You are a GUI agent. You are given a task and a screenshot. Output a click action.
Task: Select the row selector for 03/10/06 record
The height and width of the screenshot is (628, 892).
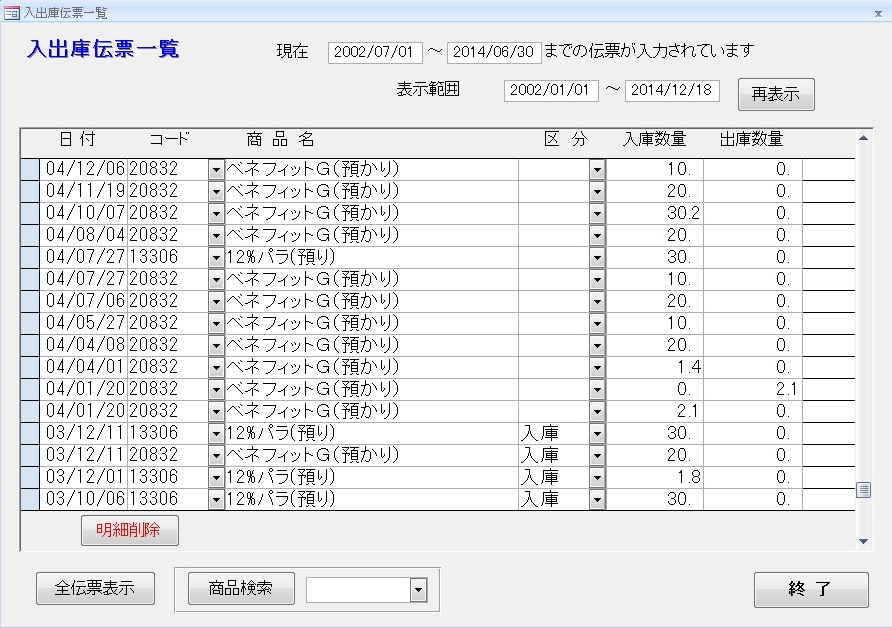pos(30,499)
